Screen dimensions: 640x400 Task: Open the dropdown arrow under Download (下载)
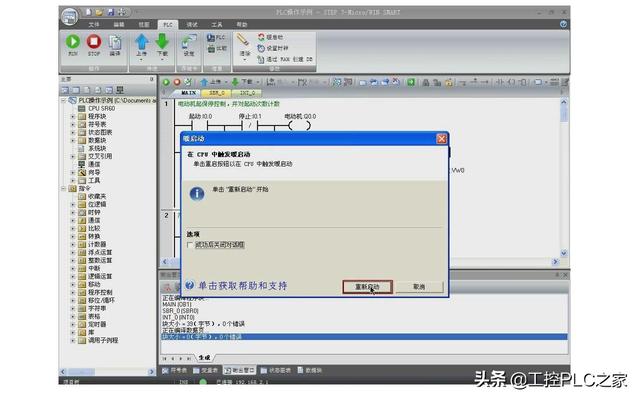(x=162, y=60)
